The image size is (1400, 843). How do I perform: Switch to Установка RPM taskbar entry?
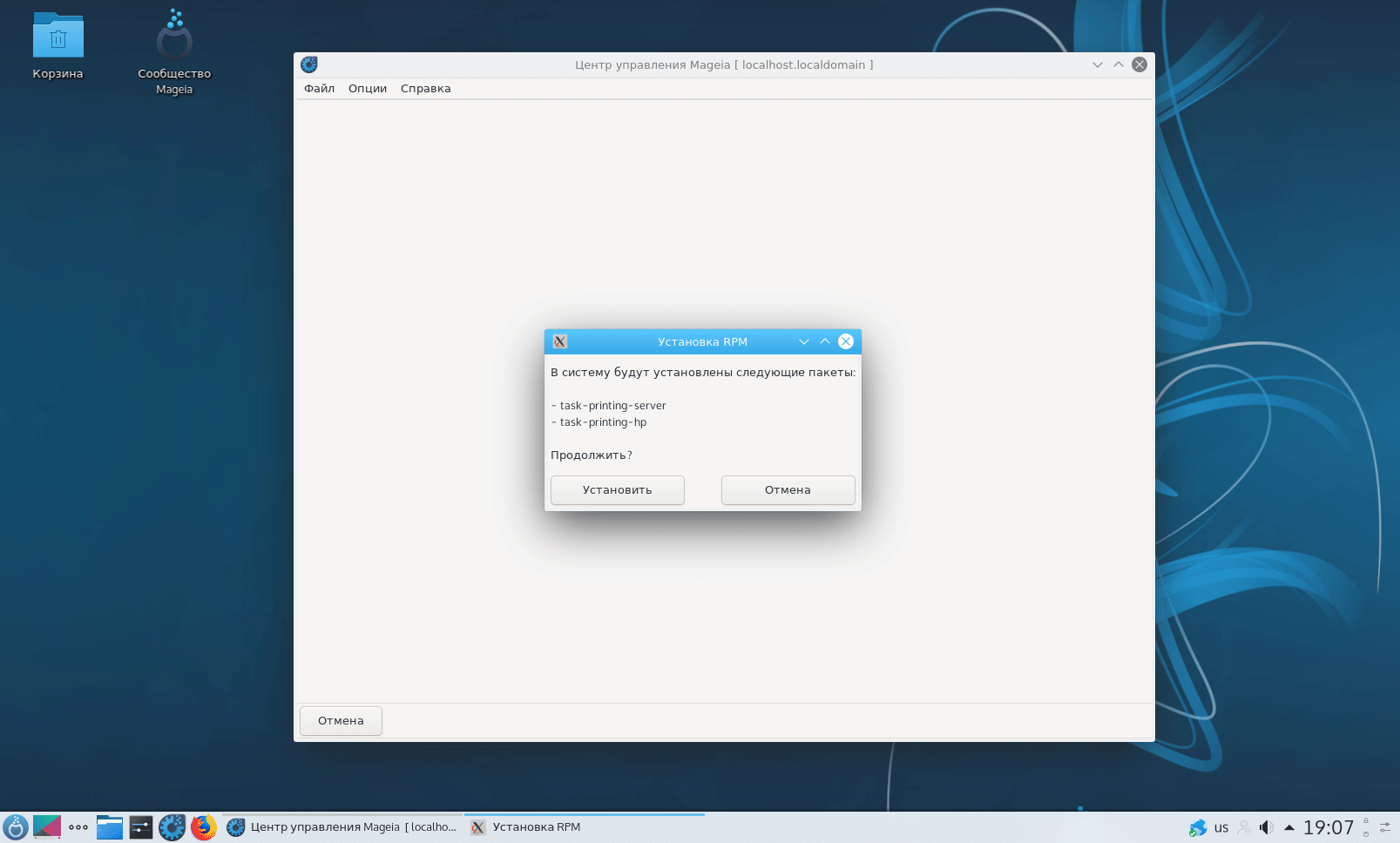(585, 827)
